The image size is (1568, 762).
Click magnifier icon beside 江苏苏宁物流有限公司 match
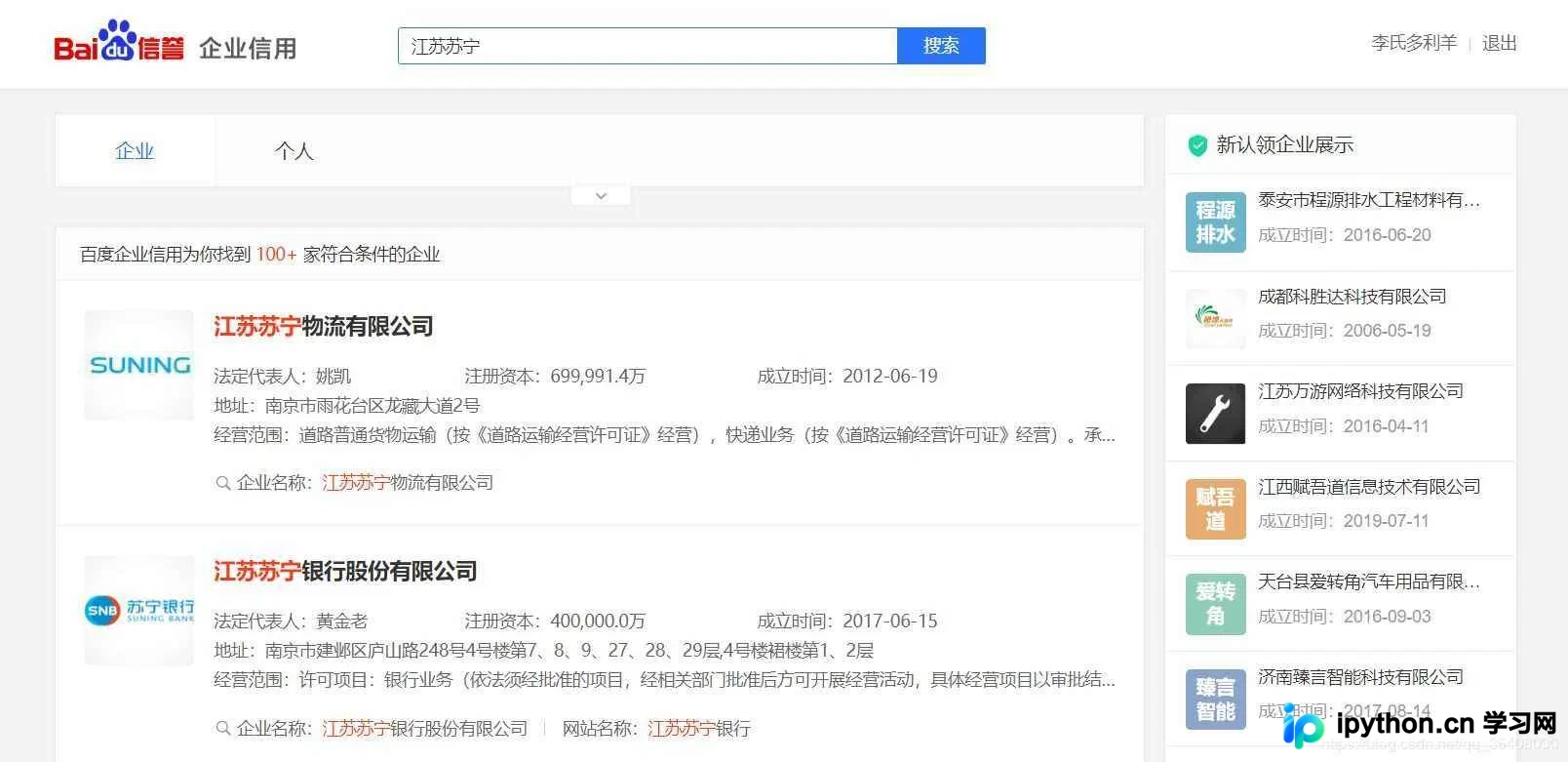point(223,483)
